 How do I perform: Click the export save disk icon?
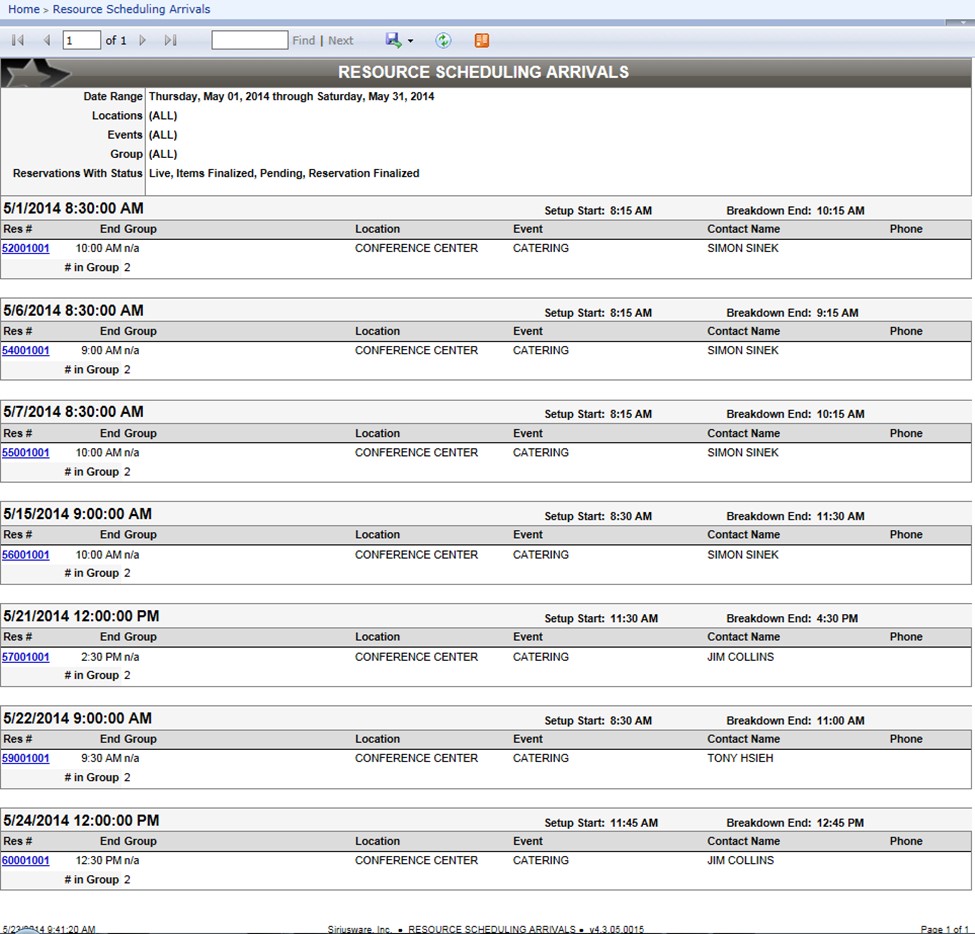click(x=393, y=40)
